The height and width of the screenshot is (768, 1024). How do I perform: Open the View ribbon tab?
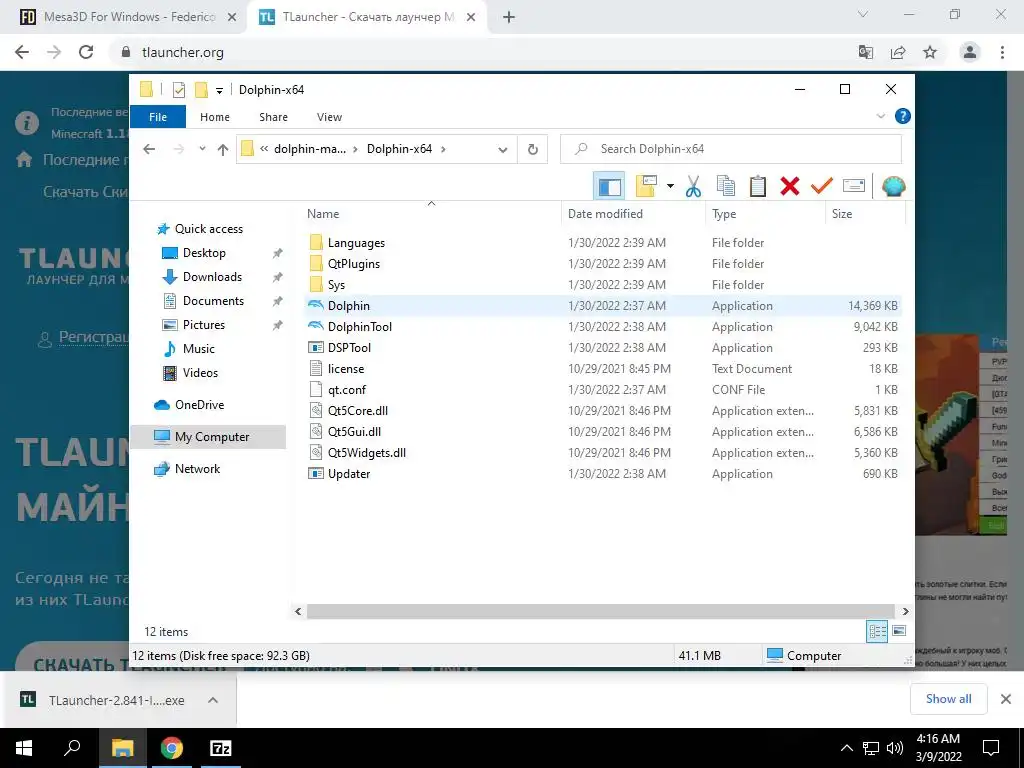(329, 117)
